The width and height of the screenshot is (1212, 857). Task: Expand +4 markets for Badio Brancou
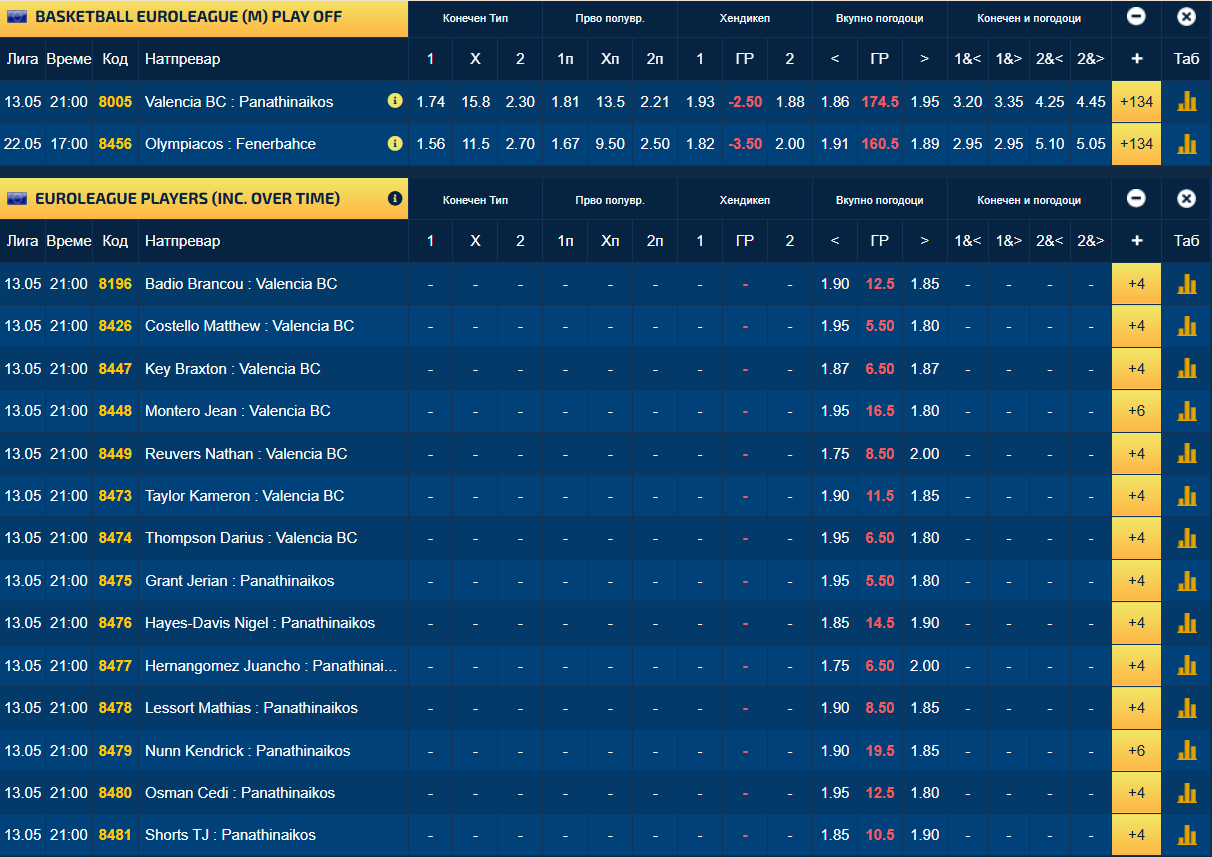tap(1136, 284)
